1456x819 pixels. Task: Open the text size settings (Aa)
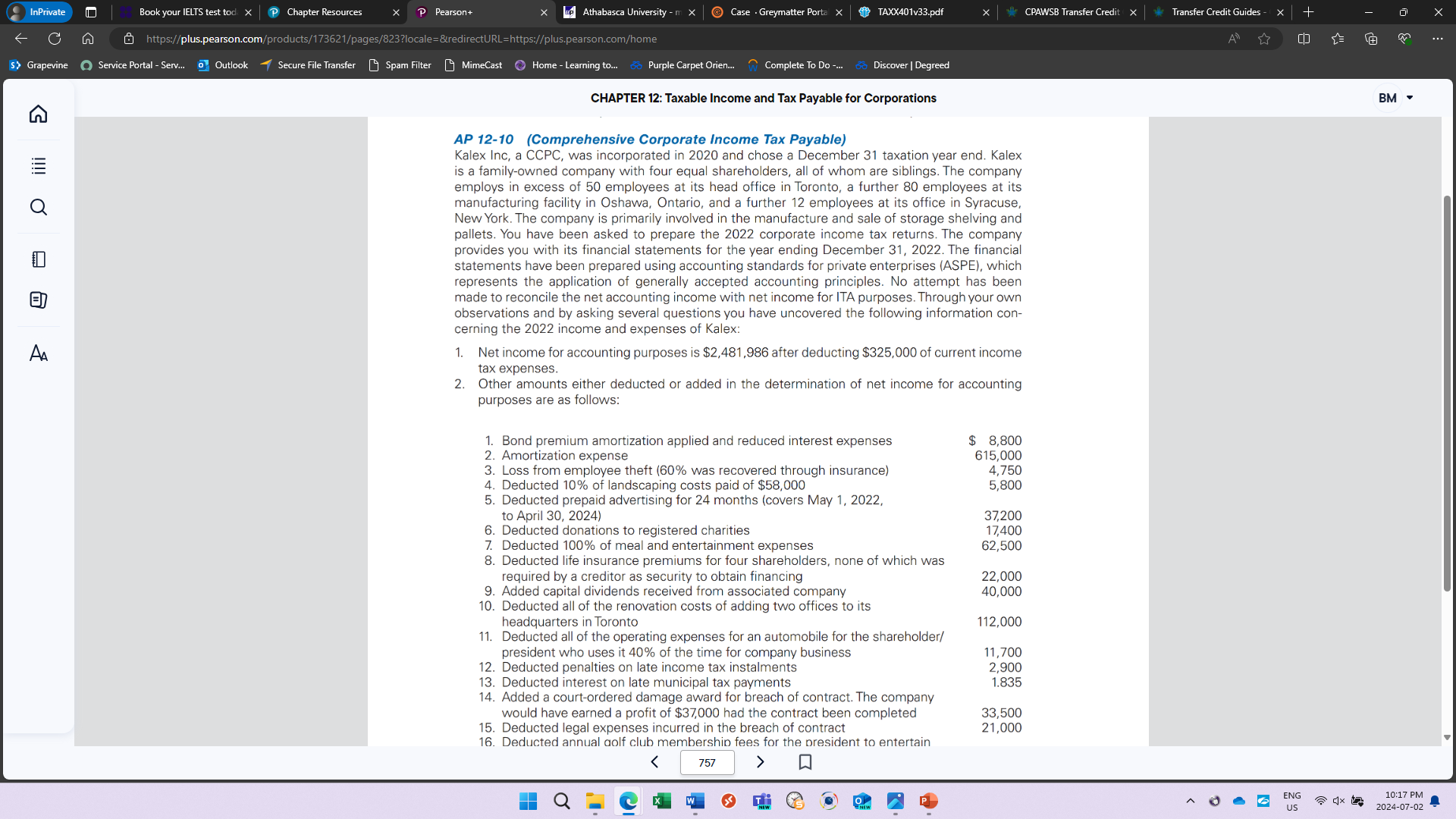click(38, 353)
